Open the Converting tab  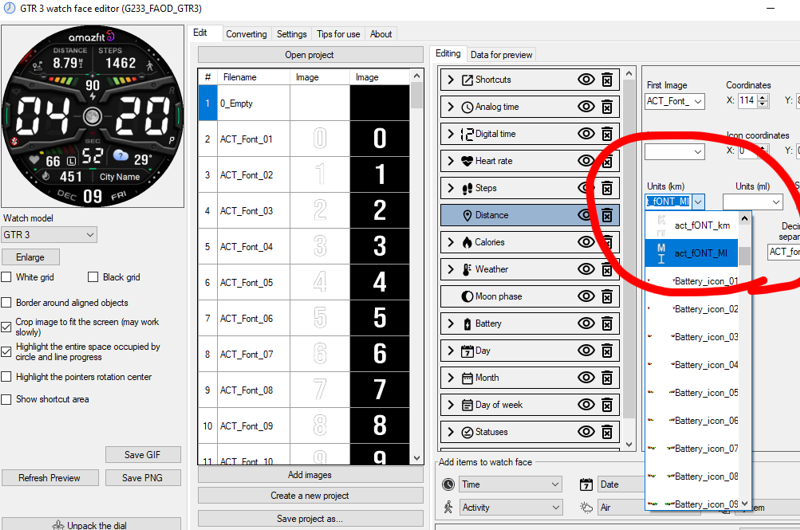(246, 34)
